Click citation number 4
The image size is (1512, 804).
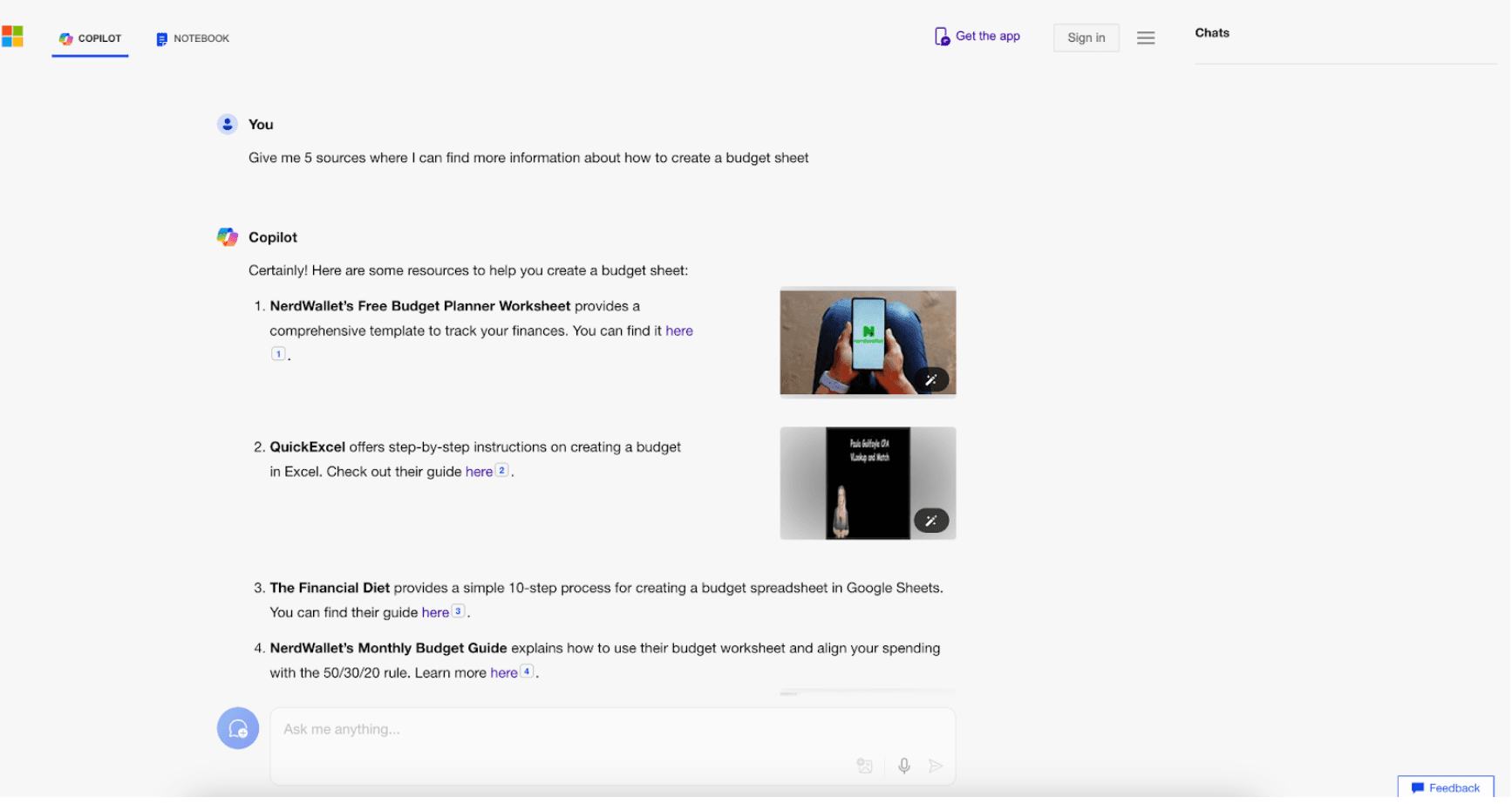point(527,671)
